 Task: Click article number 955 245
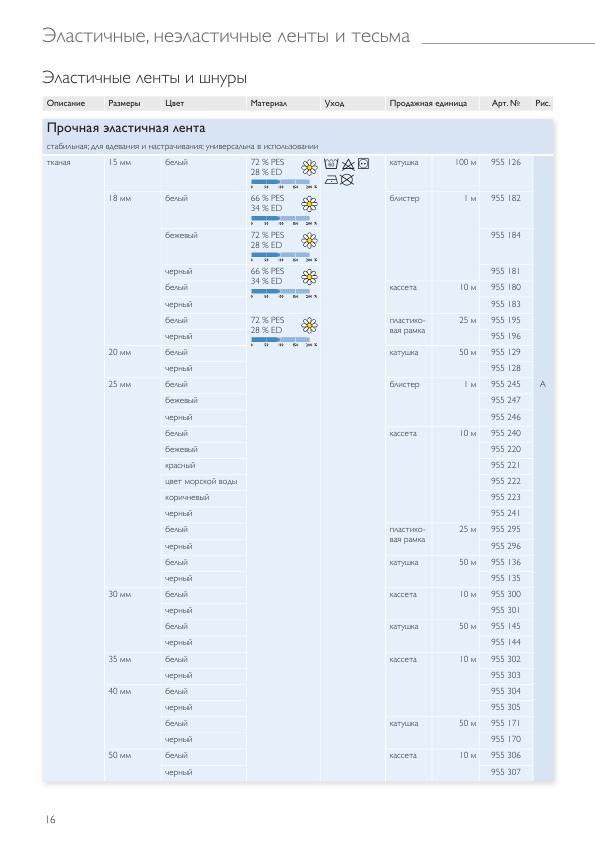(505, 384)
